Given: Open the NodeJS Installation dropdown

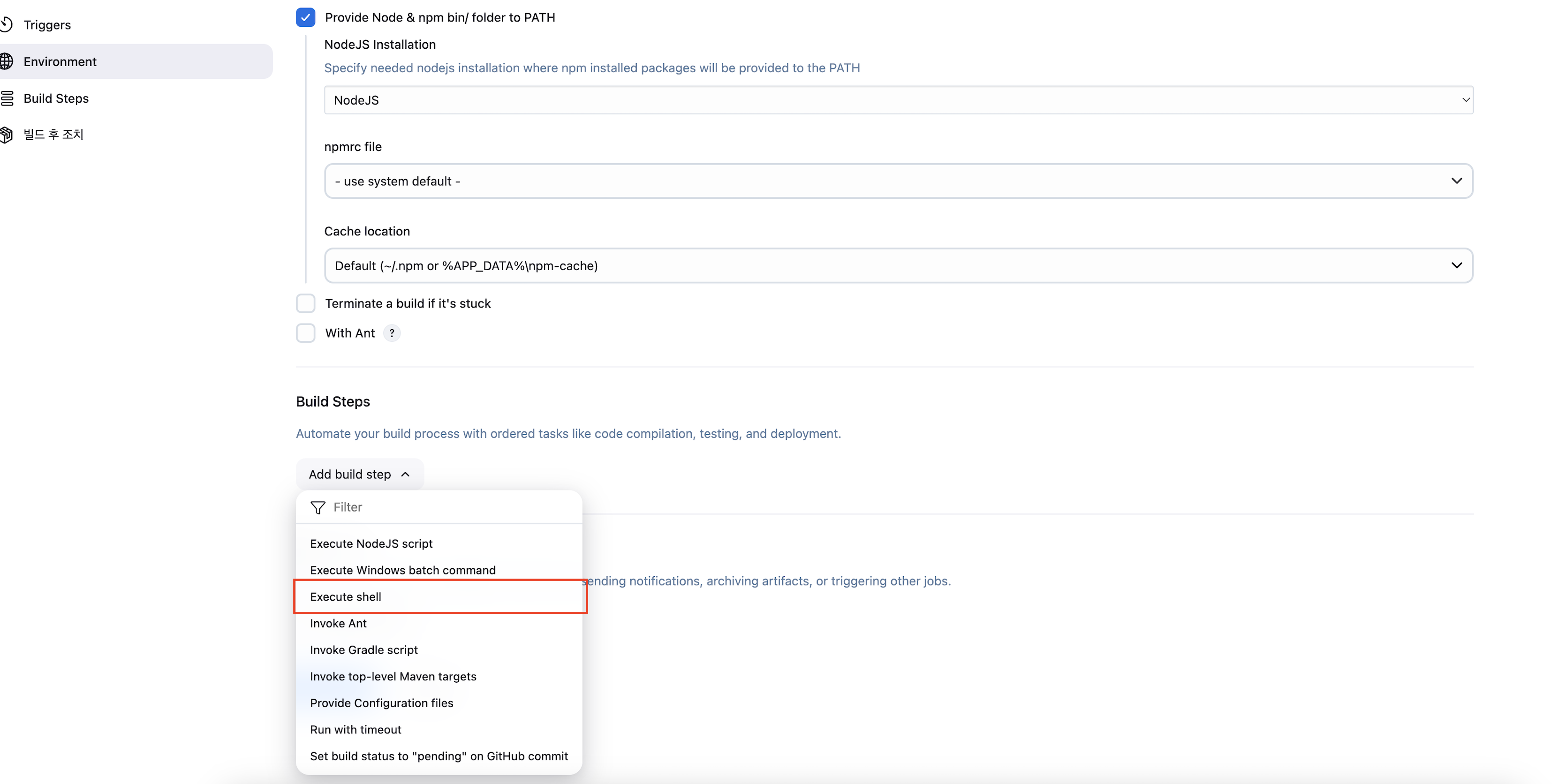Looking at the screenshot, I should pos(898,100).
